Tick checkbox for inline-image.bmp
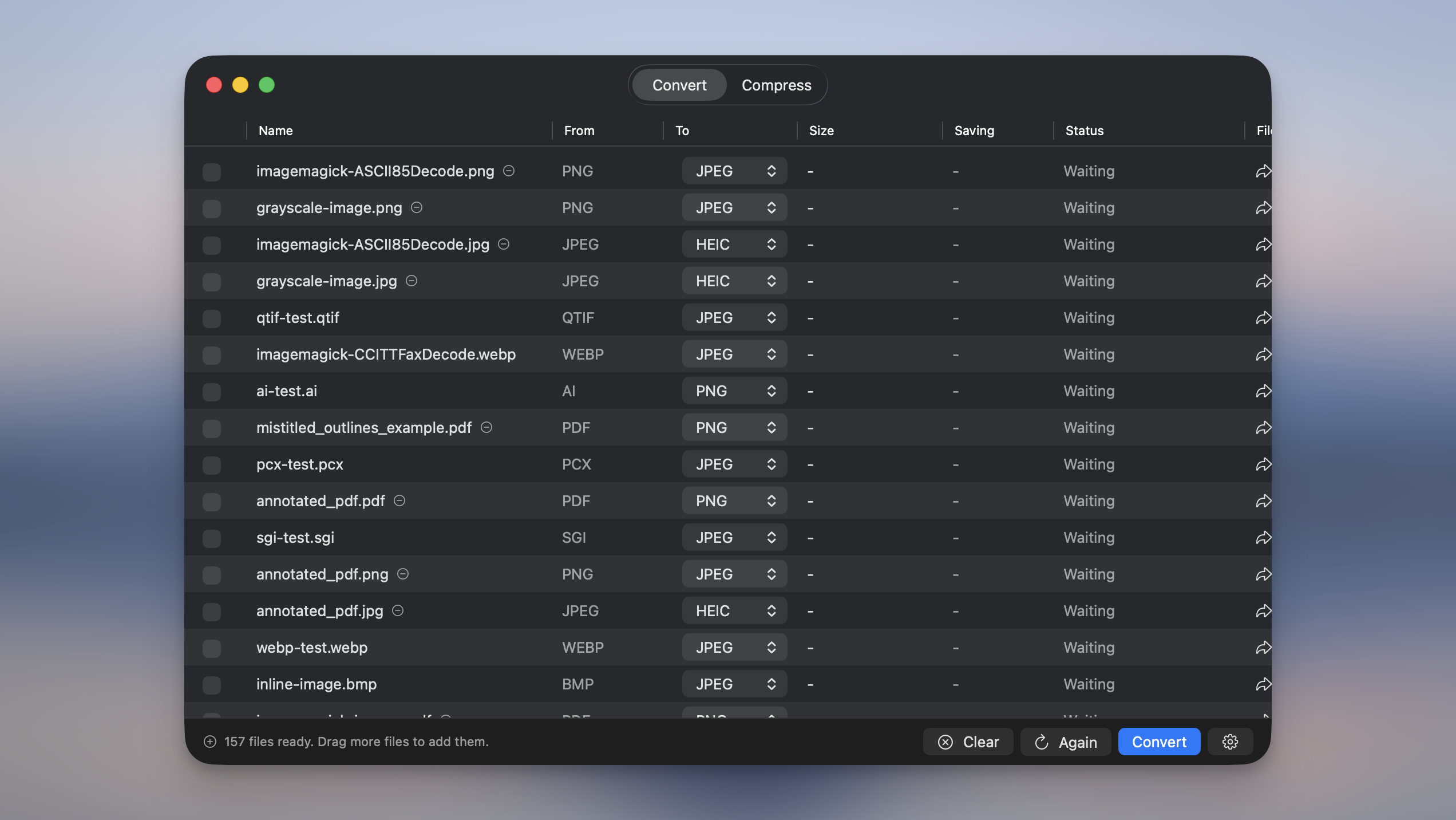 [x=212, y=685]
